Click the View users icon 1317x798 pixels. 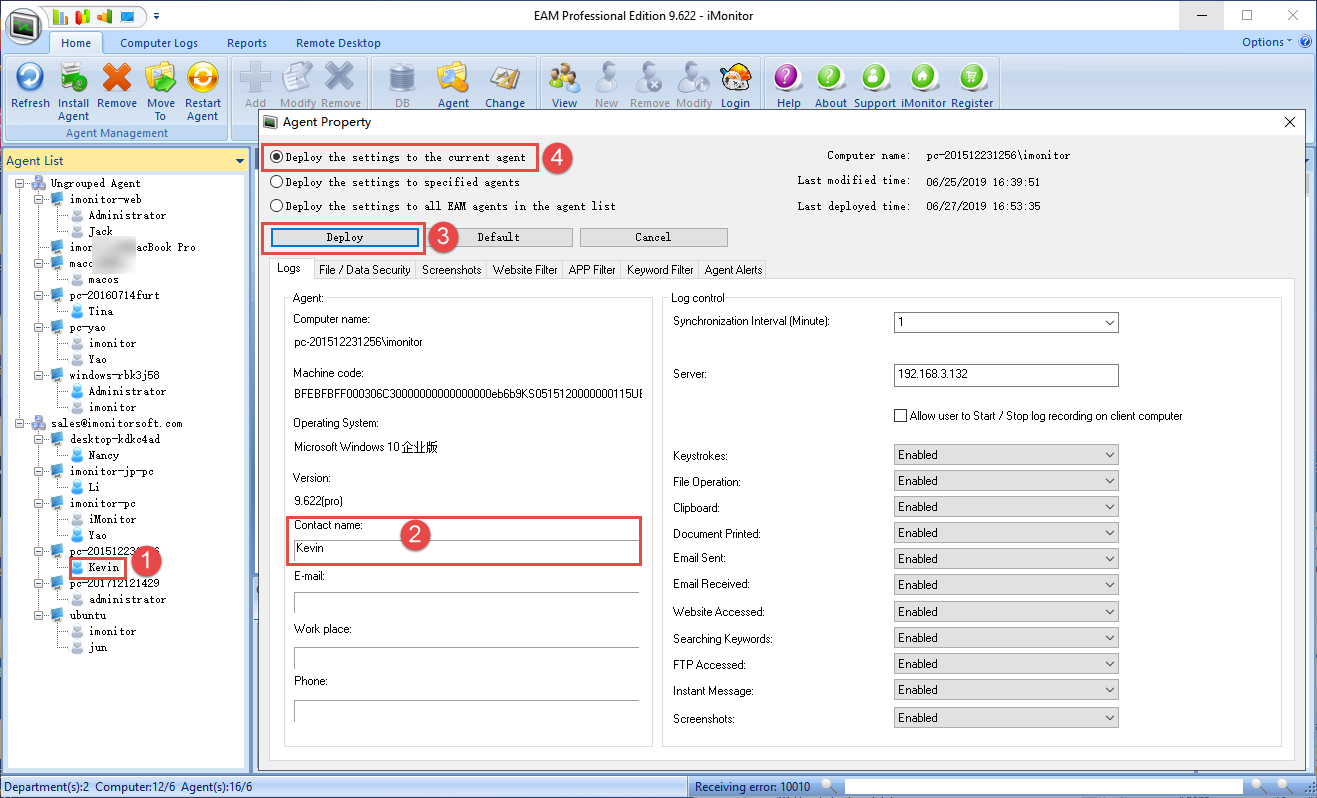tap(564, 78)
